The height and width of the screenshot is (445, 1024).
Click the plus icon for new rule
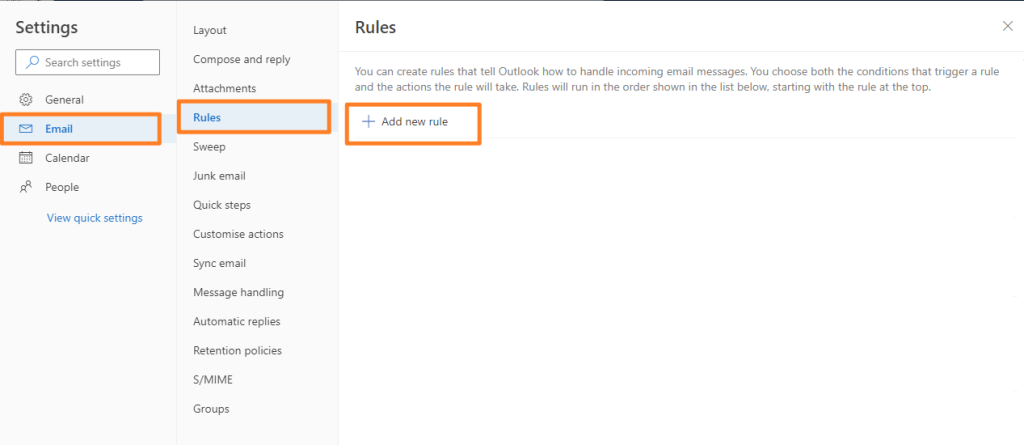point(368,122)
